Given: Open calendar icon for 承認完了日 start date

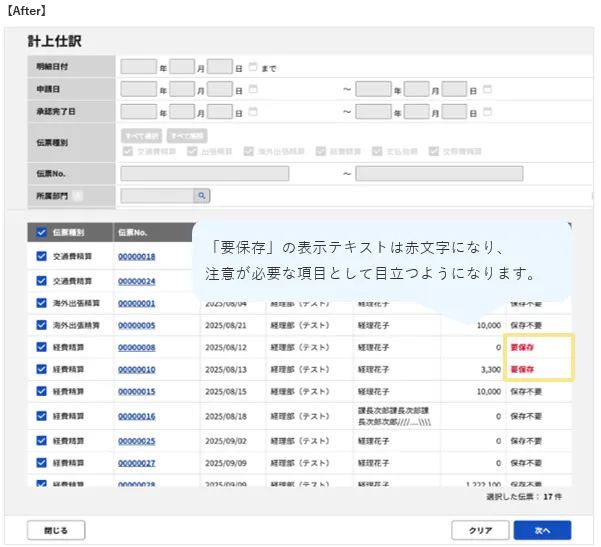Looking at the screenshot, I should click(253, 111).
